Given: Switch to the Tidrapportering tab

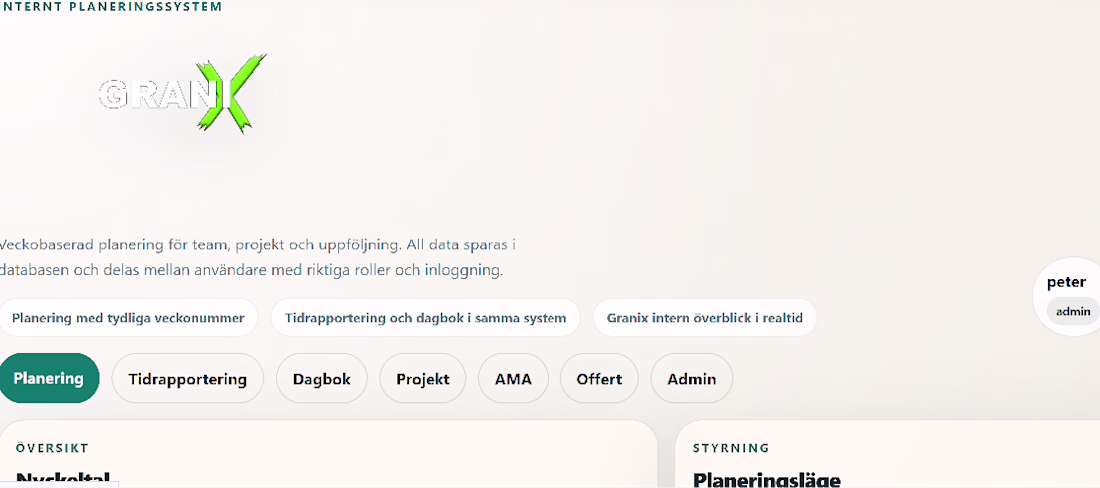Looking at the screenshot, I should [x=187, y=379].
